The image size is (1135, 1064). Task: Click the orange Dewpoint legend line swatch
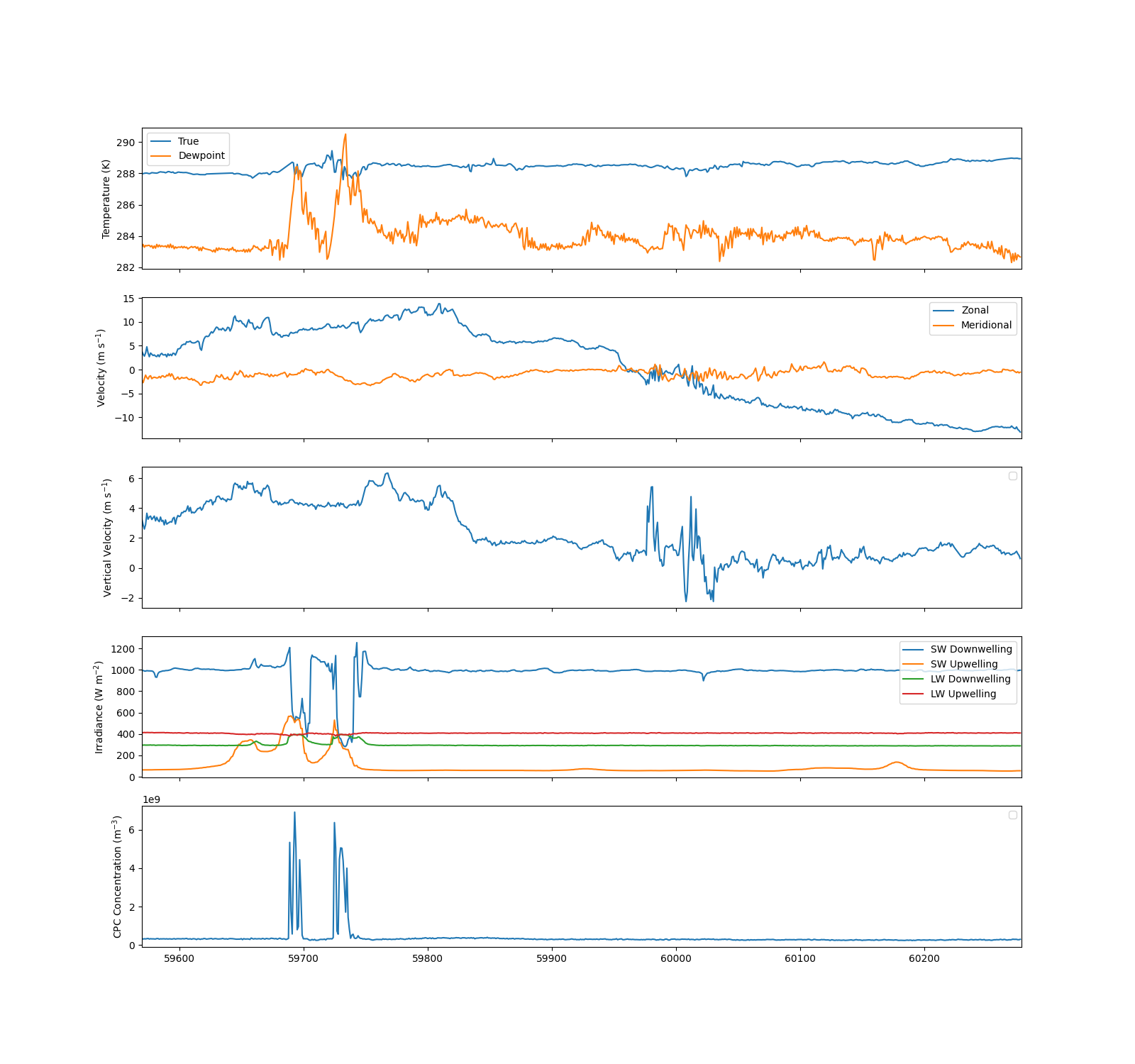[x=161, y=156]
